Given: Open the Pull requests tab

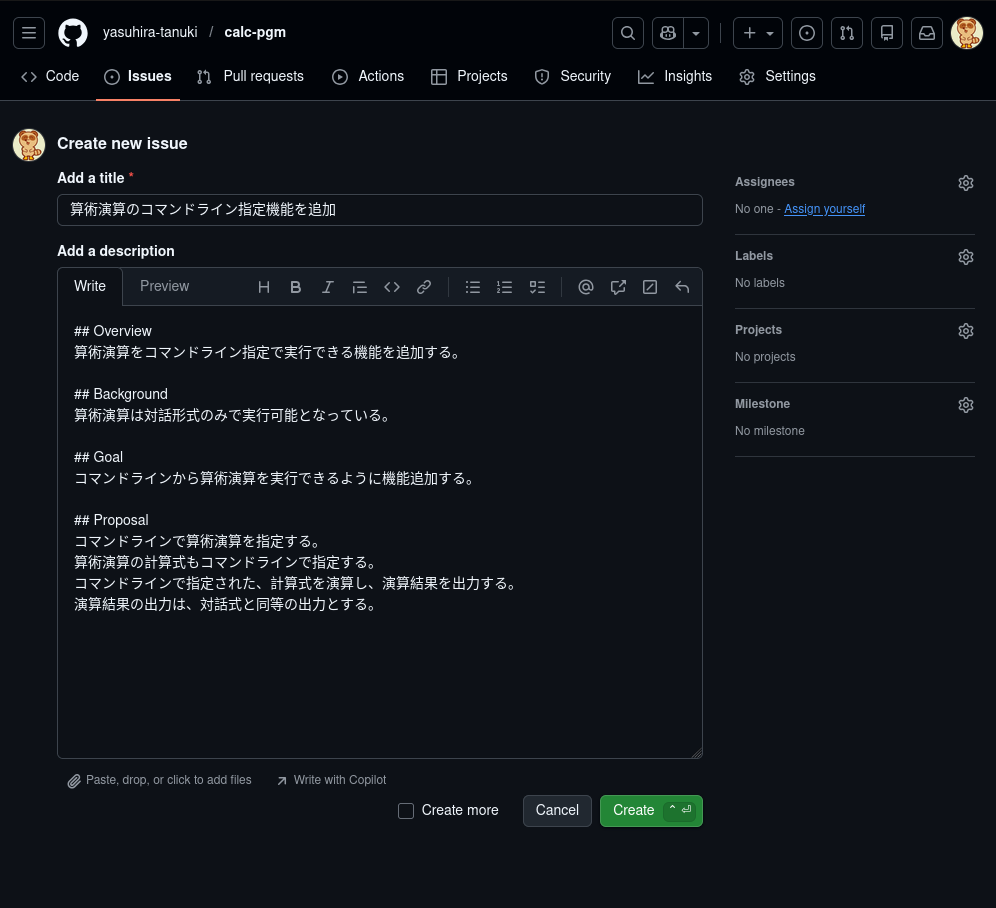Looking at the screenshot, I should point(250,76).
